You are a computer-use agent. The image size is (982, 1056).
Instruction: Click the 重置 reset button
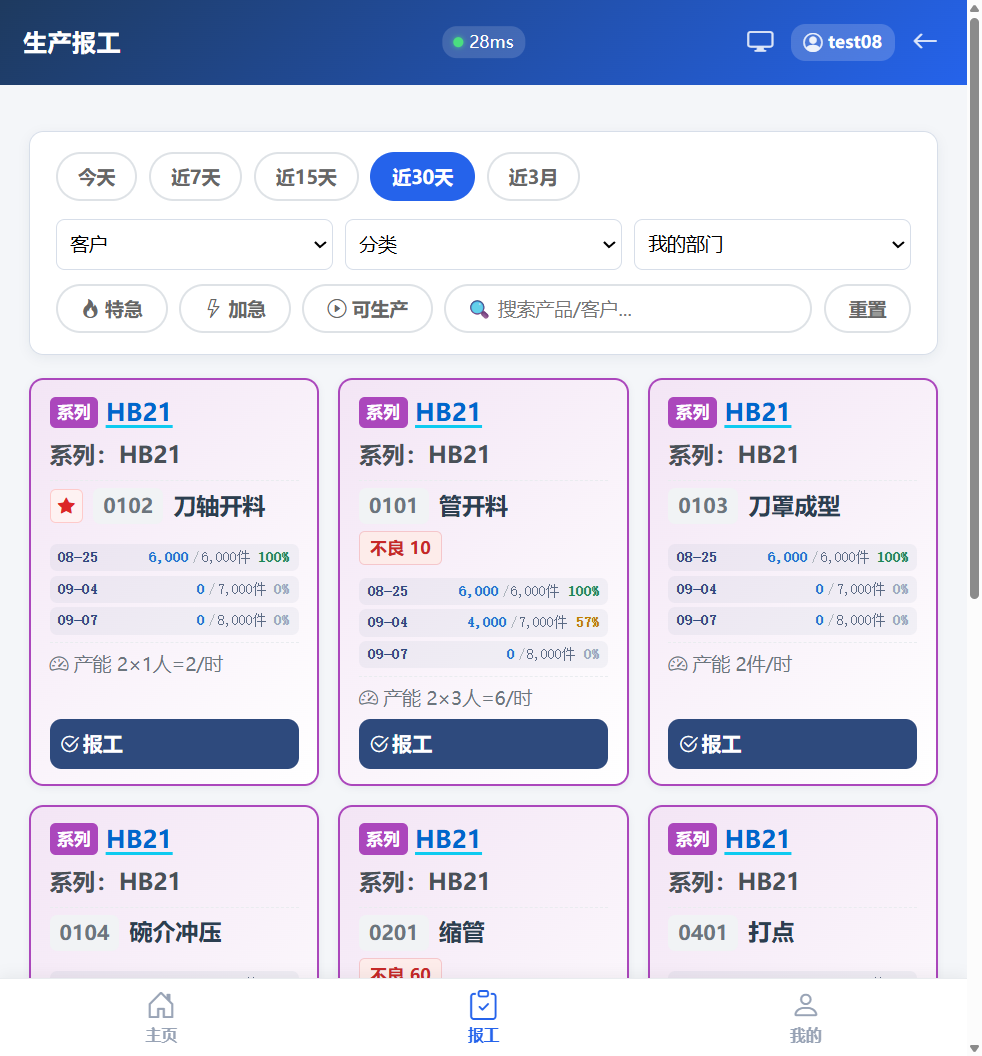pos(867,309)
